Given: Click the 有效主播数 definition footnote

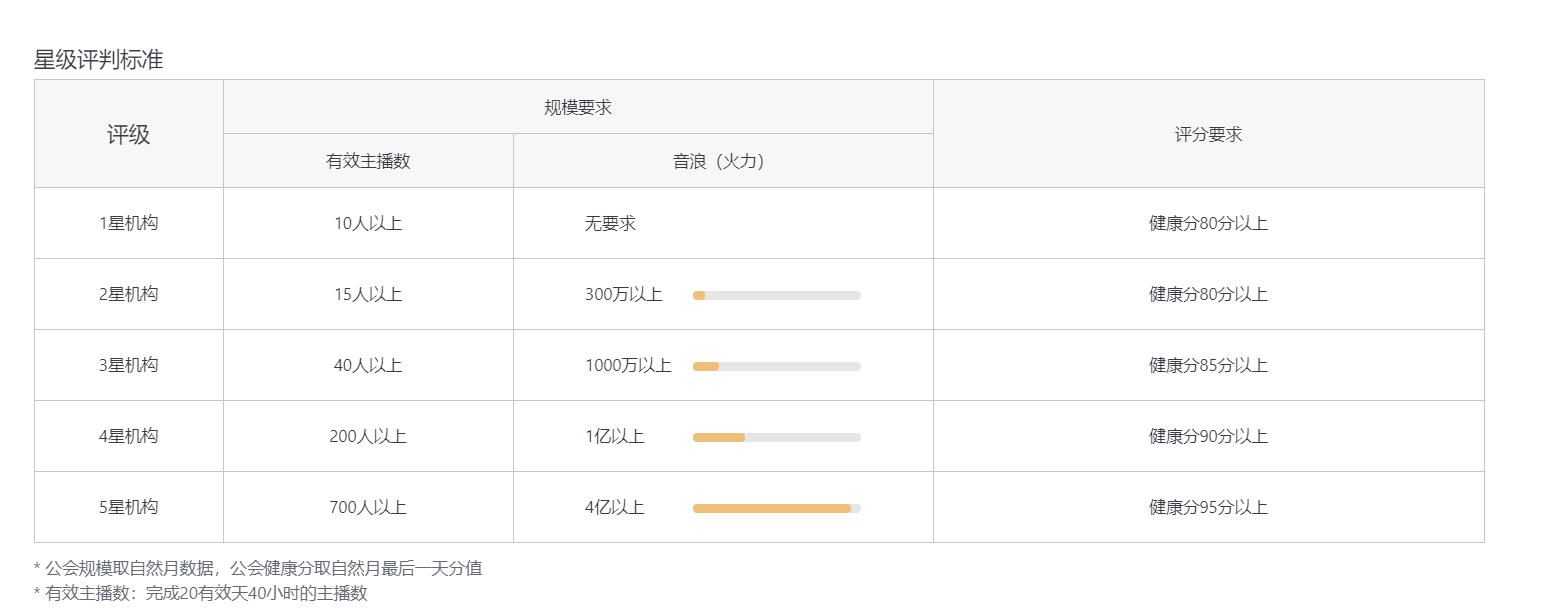Looking at the screenshot, I should [201, 593].
